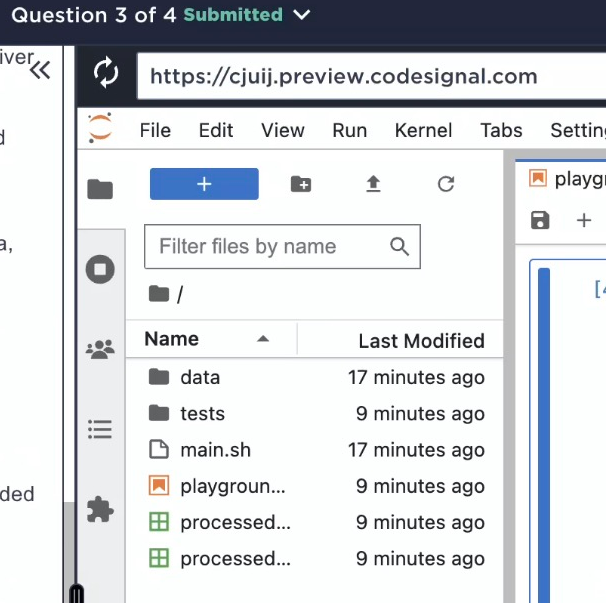Open the File menu
606x603 pixels.
tap(155, 130)
